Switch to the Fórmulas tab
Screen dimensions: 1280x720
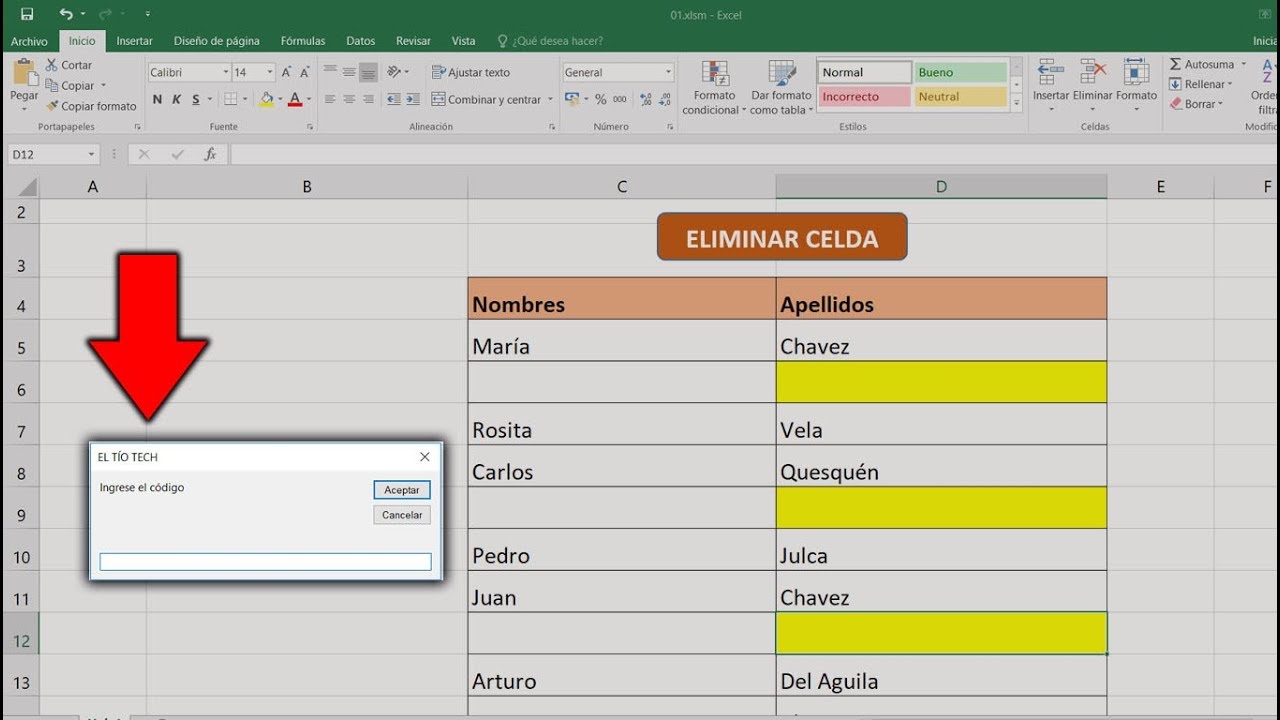click(x=303, y=41)
